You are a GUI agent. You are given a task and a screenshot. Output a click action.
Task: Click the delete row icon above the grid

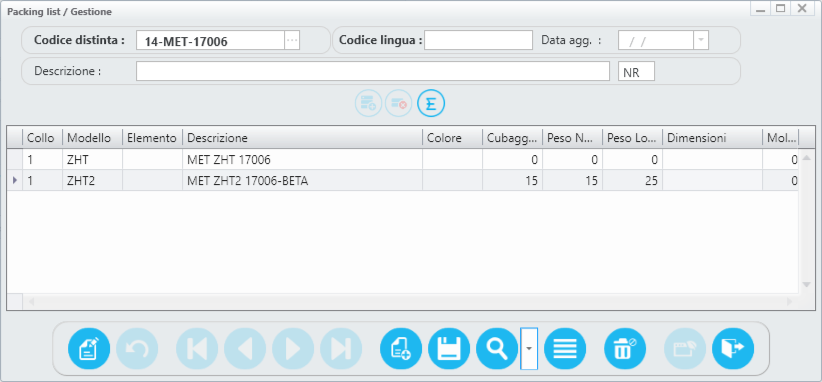pos(399,103)
